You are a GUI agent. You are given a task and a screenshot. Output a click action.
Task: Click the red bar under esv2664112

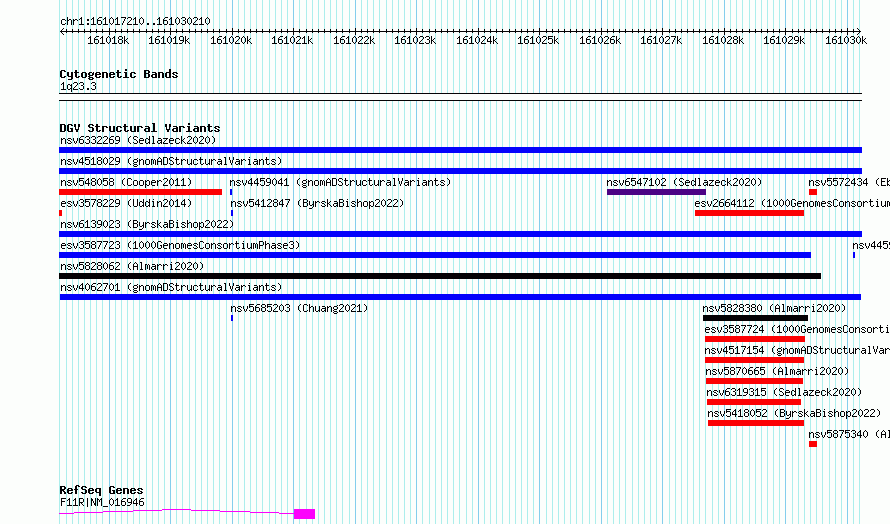tap(749, 213)
